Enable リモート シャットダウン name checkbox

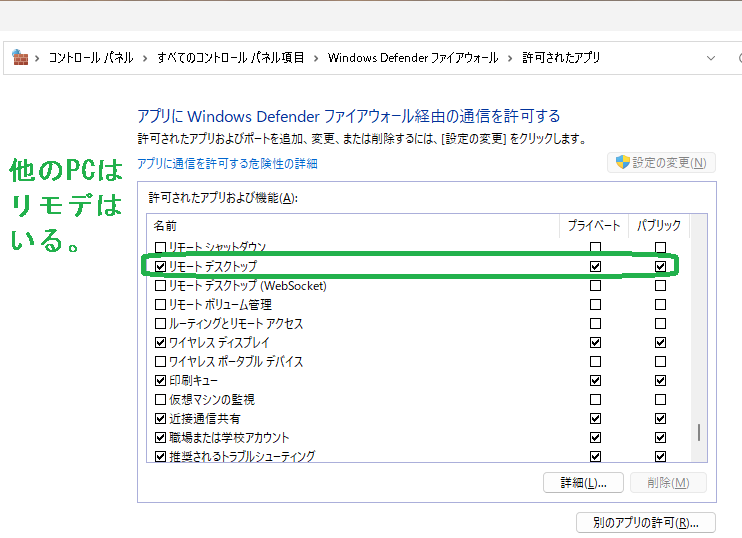pos(160,247)
